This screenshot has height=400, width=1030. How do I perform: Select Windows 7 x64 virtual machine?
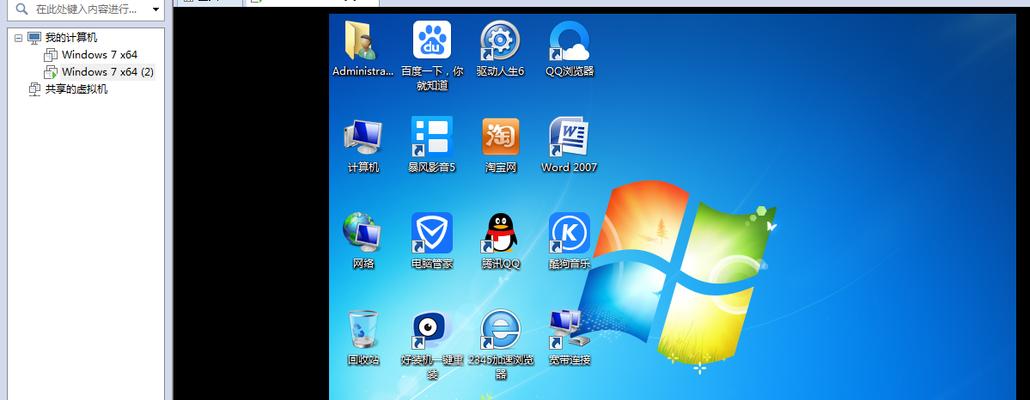pos(99,55)
